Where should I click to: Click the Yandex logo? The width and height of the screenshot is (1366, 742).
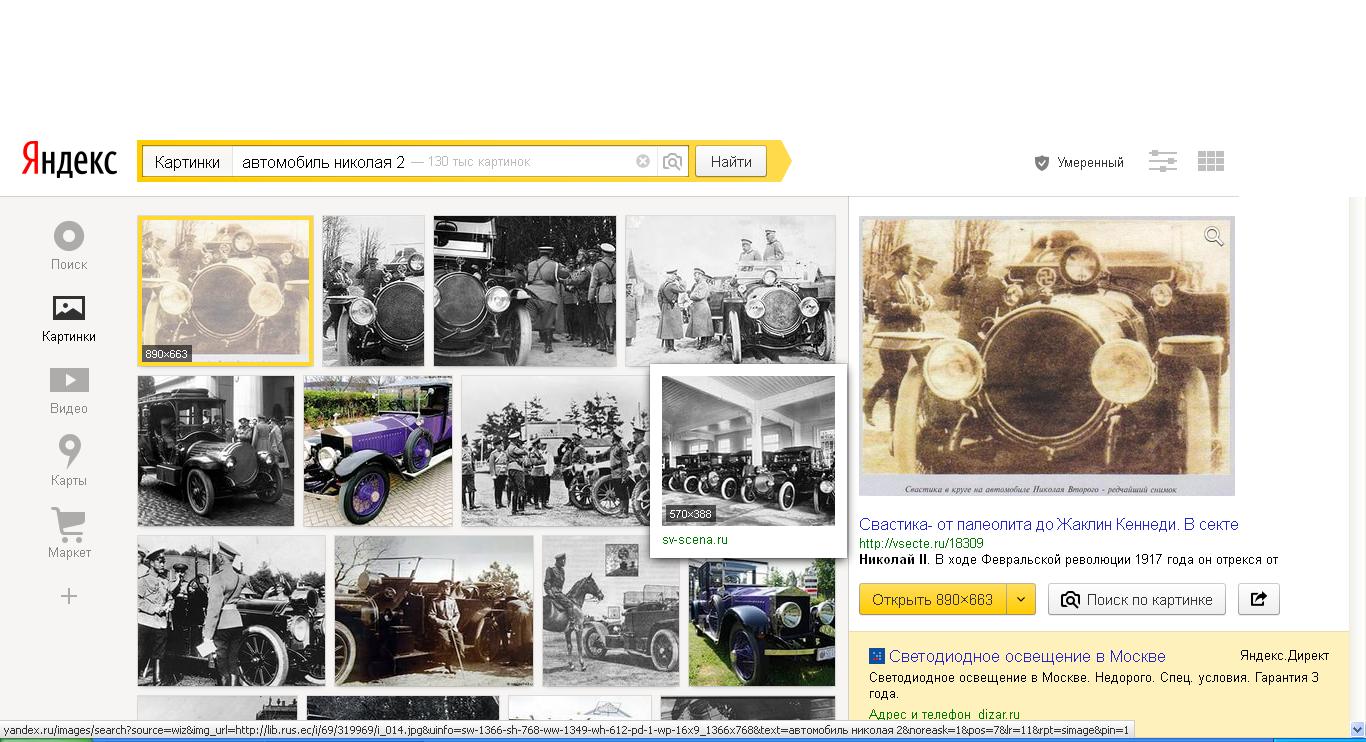69,161
